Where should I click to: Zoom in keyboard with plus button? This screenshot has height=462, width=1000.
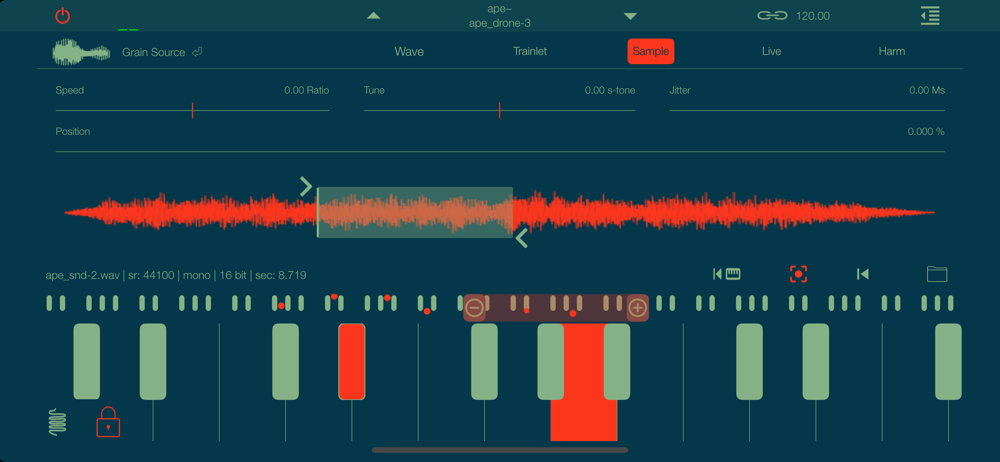[638, 308]
